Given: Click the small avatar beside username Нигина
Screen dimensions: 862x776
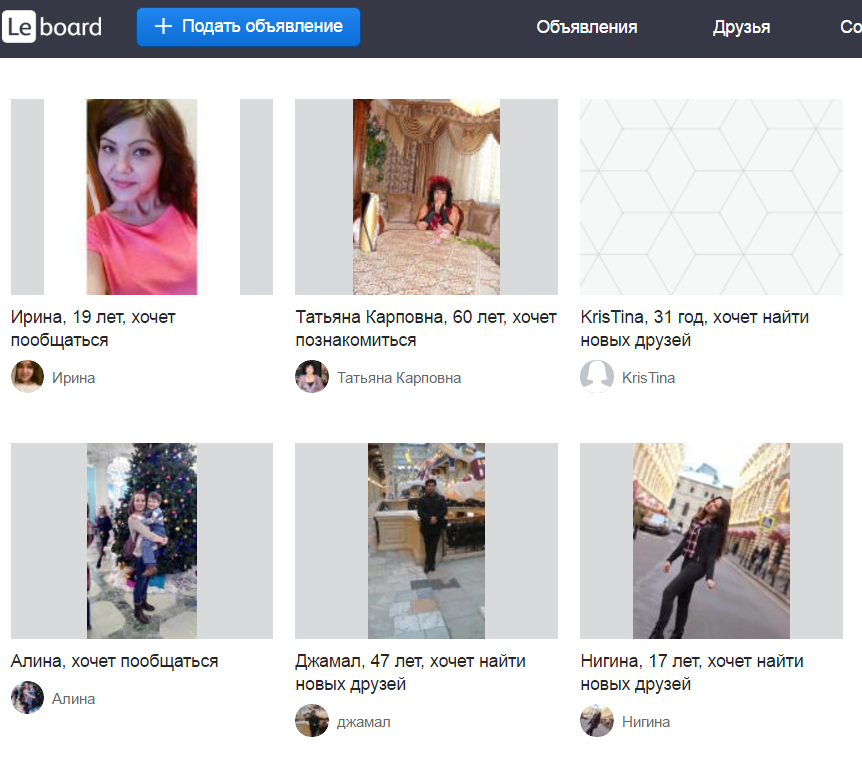Looking at the screenshot, I should pos(597,721).
